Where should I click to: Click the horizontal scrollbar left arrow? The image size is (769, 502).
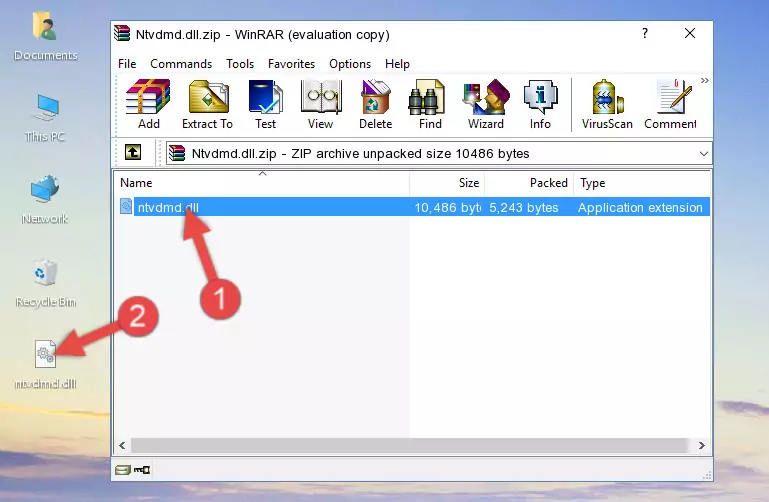point(122,445)
